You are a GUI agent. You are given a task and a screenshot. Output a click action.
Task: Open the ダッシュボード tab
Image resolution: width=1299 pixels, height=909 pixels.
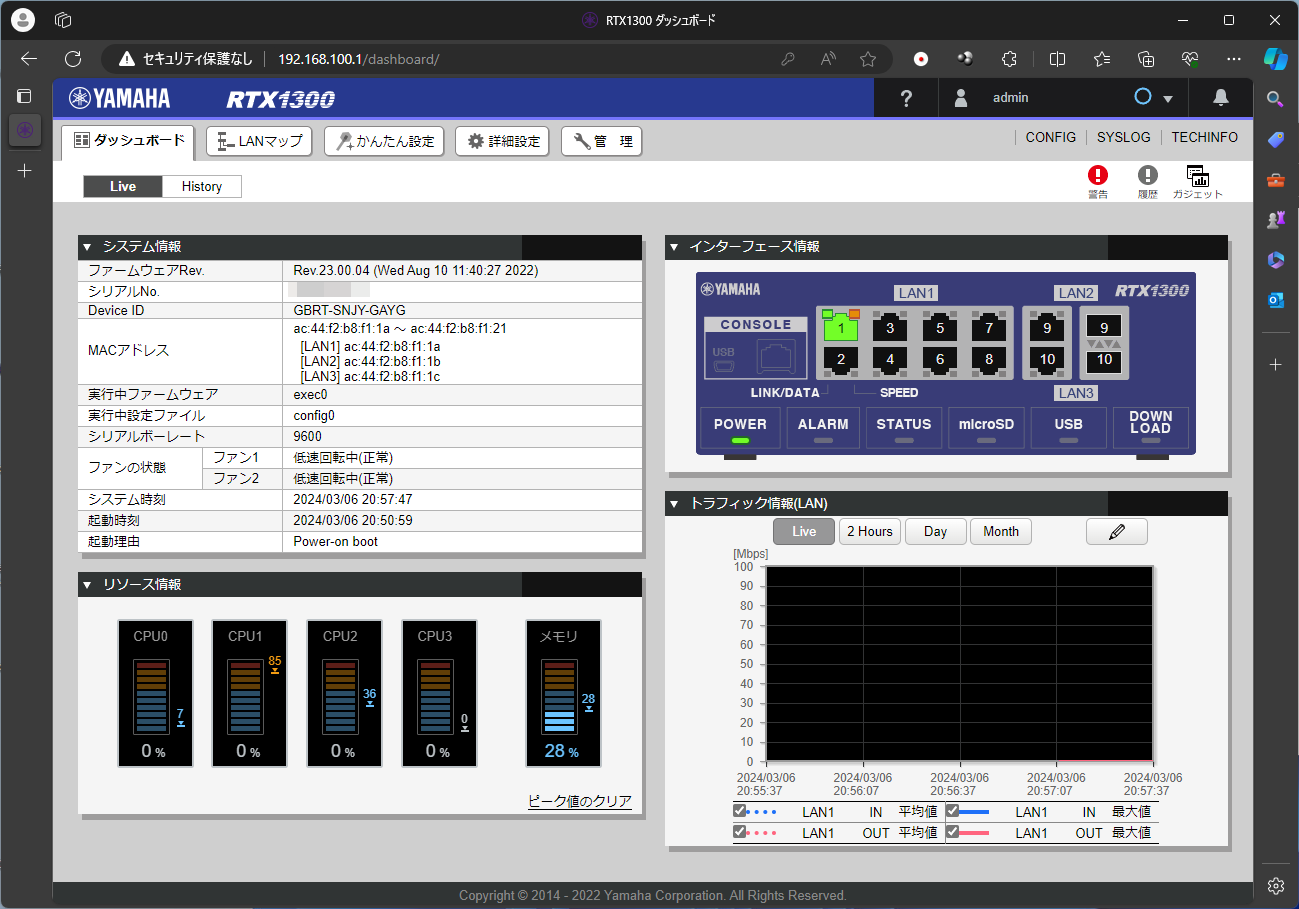click(128, 142)
